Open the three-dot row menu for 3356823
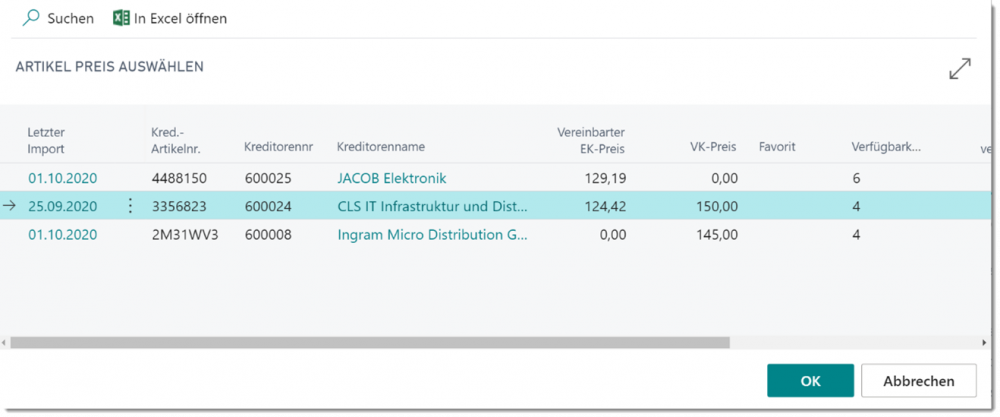The height and width of the screenshot is (417, 1000). [129, 207]
